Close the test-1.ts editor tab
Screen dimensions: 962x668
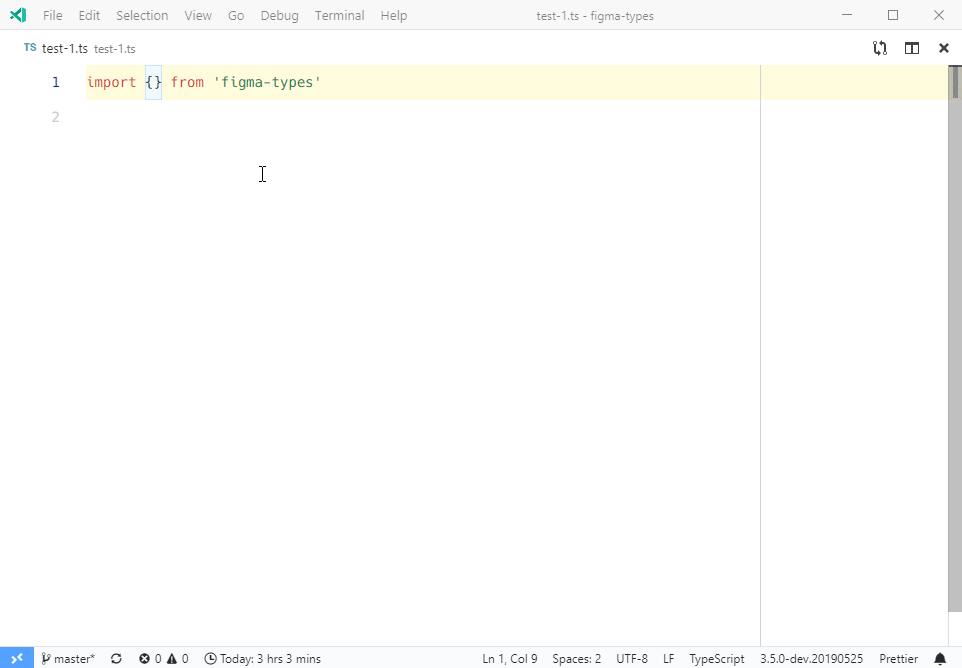click(944, 48)
